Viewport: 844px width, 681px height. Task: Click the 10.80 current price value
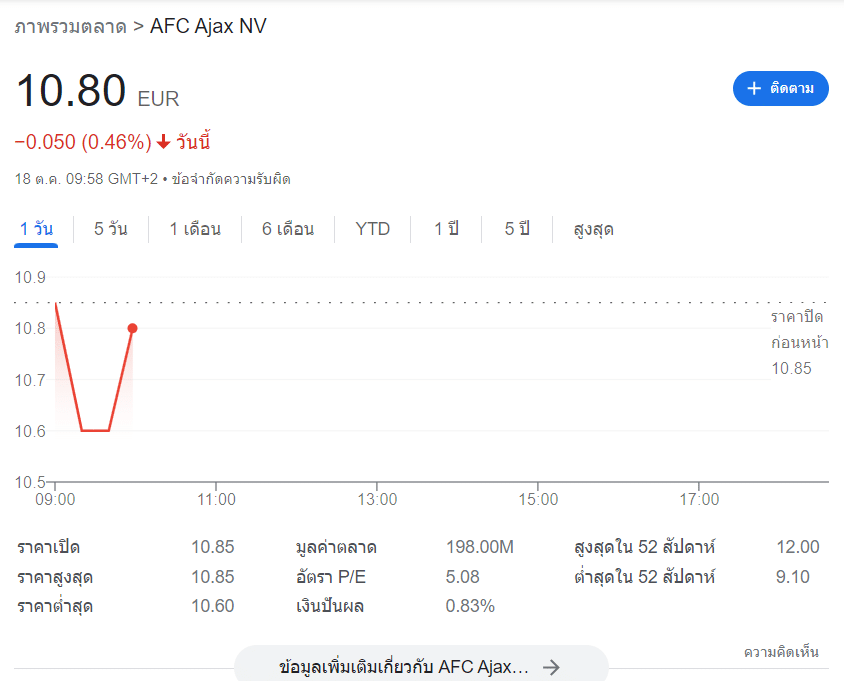click(71, 90)
